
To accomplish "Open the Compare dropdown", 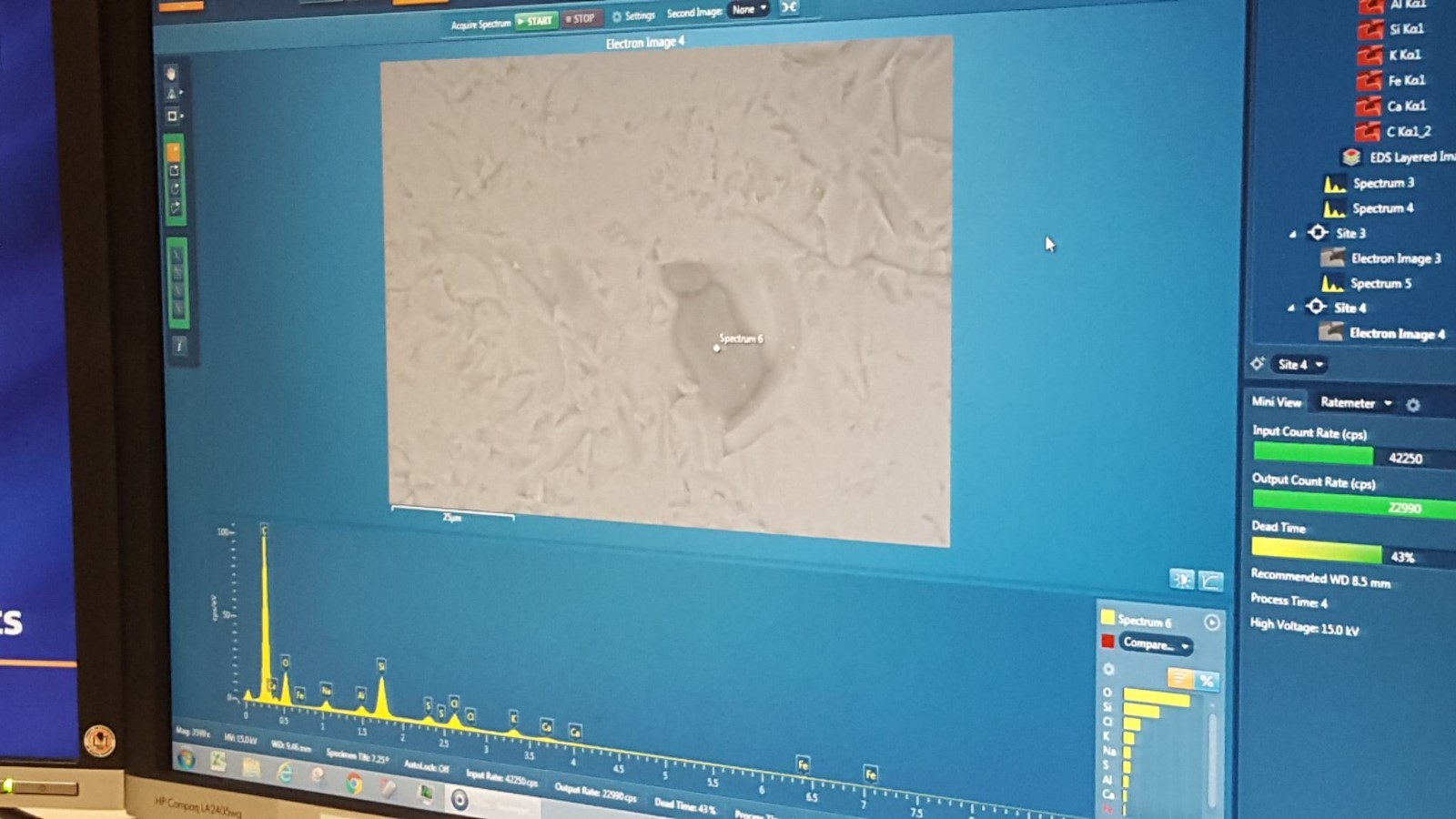I will pyautogui.click(x=1156, y=644).
